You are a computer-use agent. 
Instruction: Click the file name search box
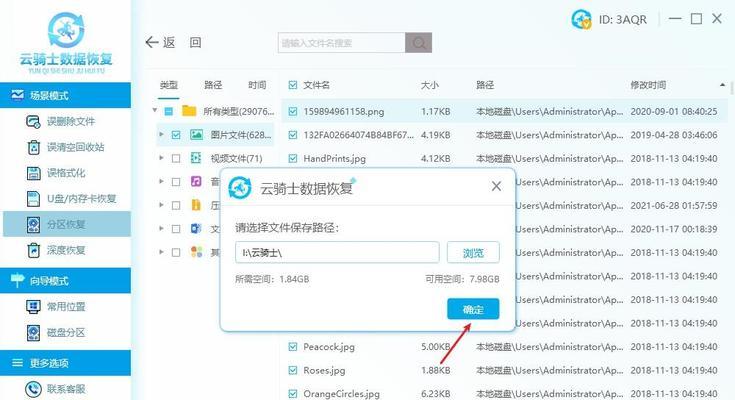pos(341,43)
